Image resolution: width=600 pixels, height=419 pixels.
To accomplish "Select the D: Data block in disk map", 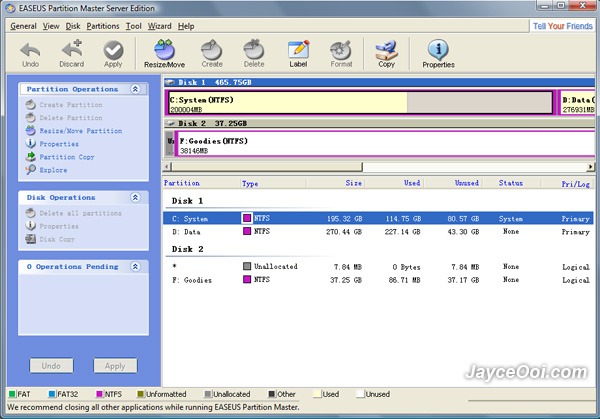I will click(577, 103).
